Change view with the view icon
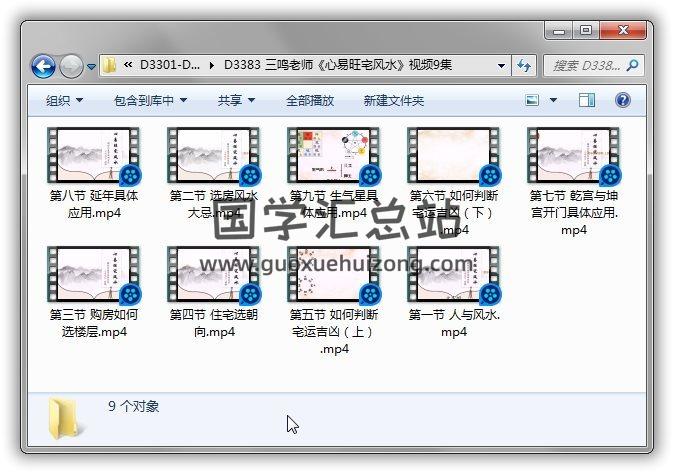Screen dimensions: 674x474 pos(532,100)
